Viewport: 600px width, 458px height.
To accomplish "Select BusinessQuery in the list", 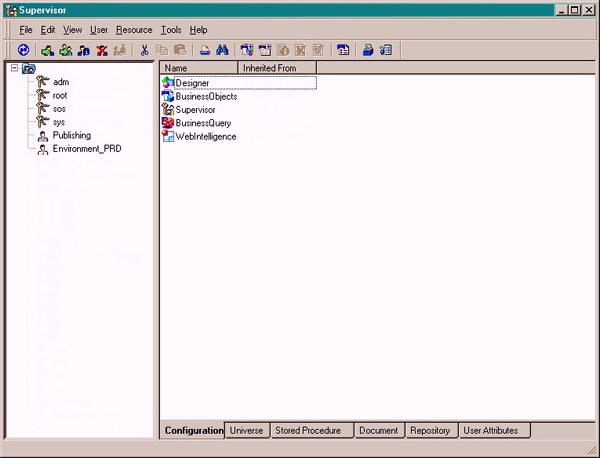I will tap(203, 123).
